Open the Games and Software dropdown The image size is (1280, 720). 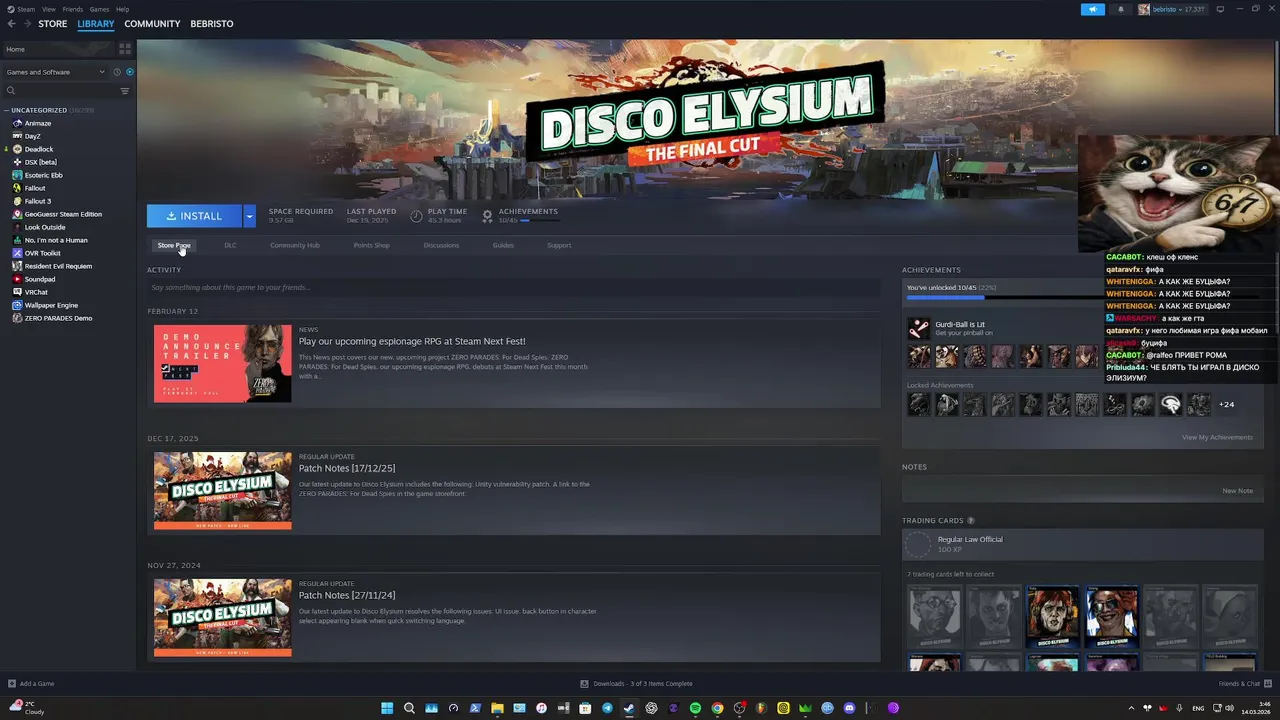(55, 72)
